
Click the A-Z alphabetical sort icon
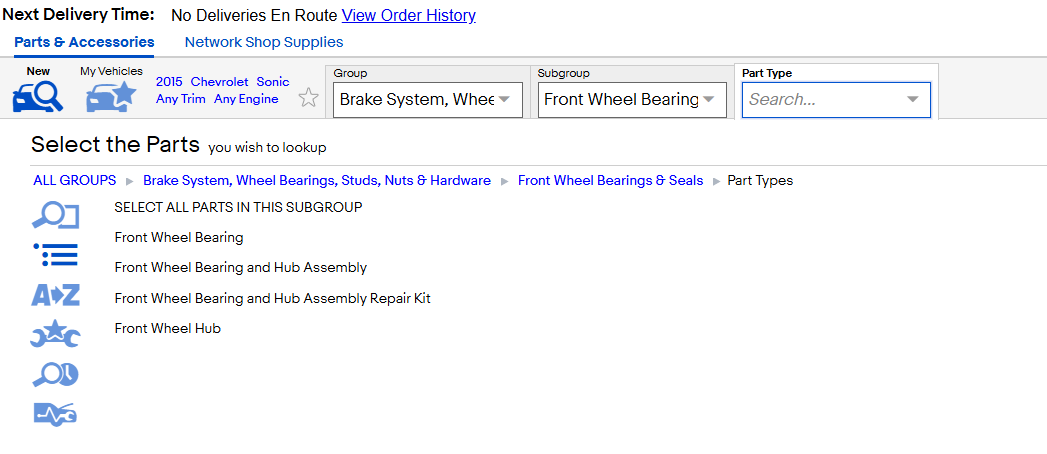(x=55, y=294)
